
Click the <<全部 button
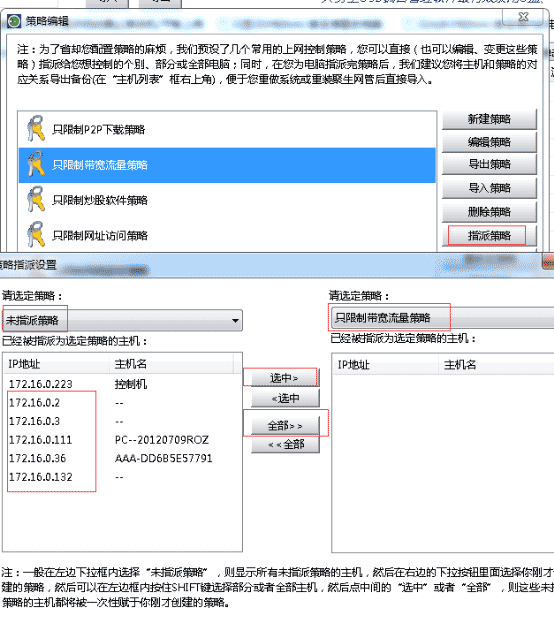285,444
